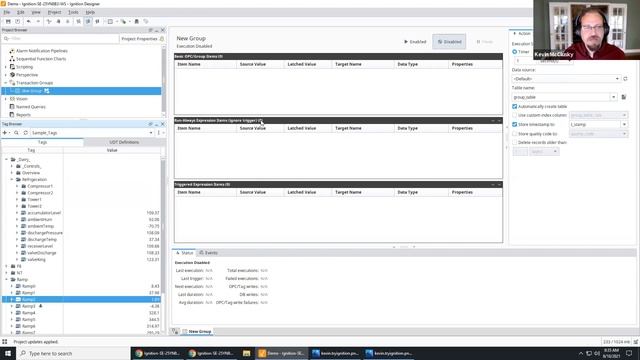Collapse the Refrigeration tag folder

tap(12, 179)
